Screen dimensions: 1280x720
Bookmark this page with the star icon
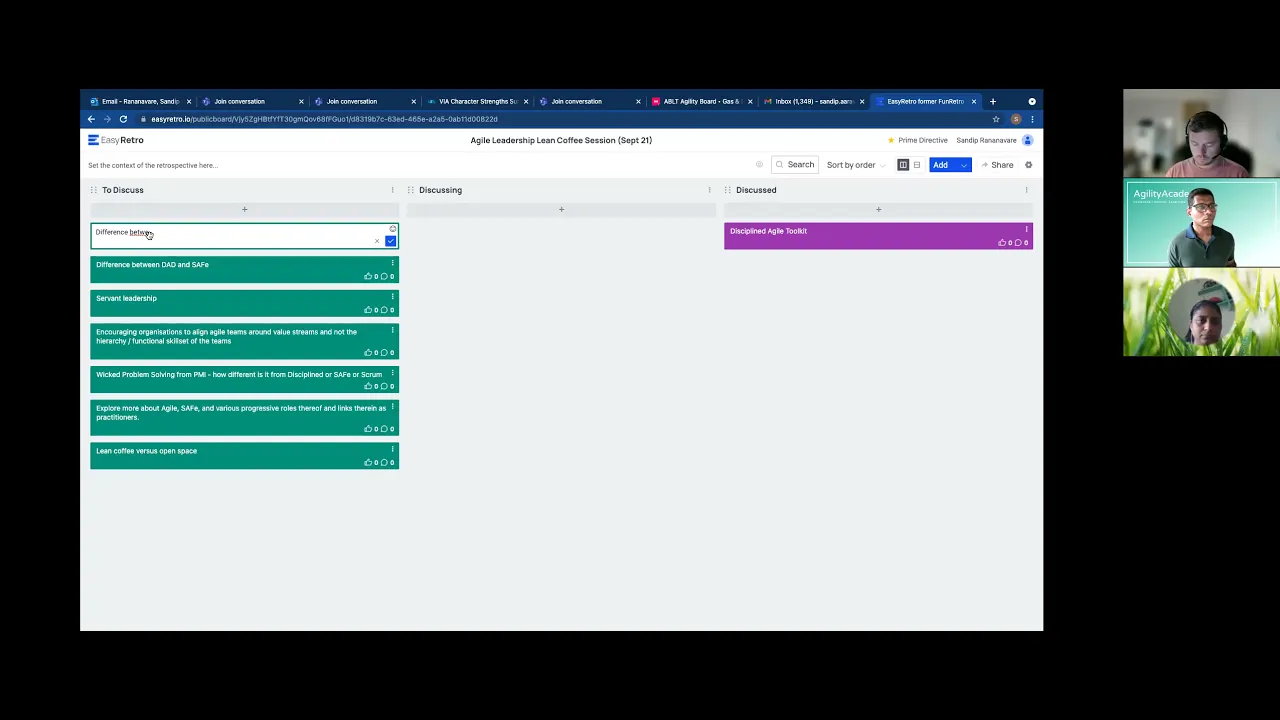click(x=996, y=119)
